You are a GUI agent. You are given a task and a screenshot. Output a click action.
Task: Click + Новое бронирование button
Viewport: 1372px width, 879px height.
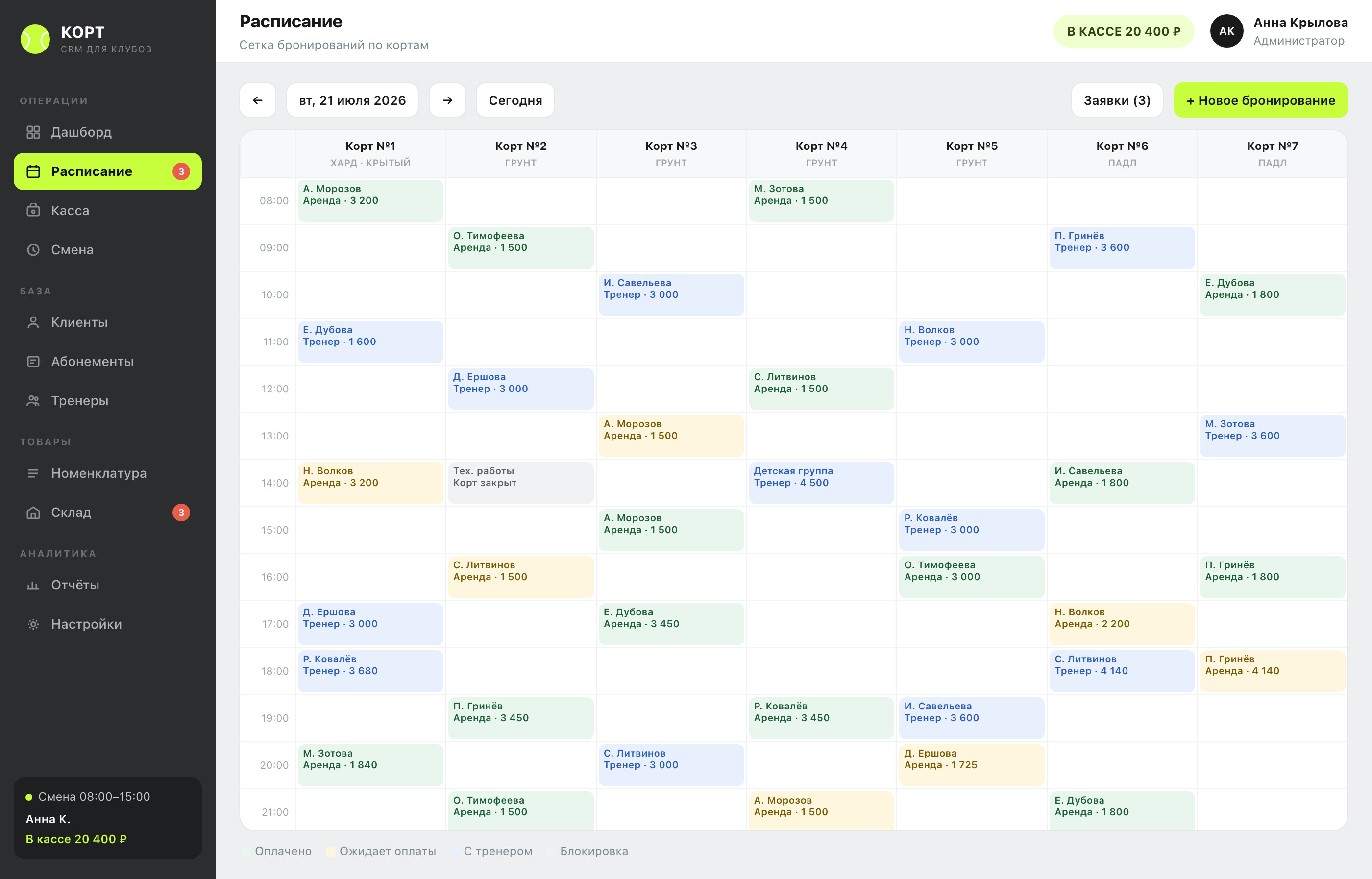(x=1261, y=100)
